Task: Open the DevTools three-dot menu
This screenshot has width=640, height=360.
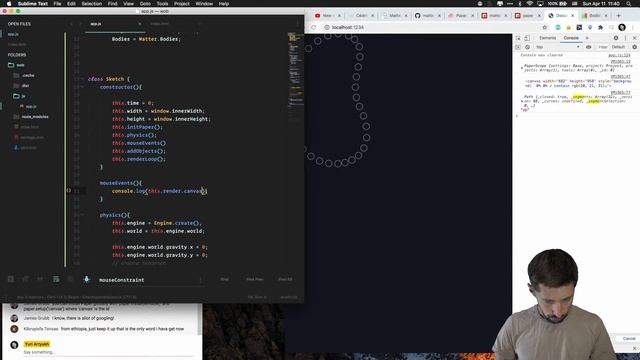Action: pos(625,38)
